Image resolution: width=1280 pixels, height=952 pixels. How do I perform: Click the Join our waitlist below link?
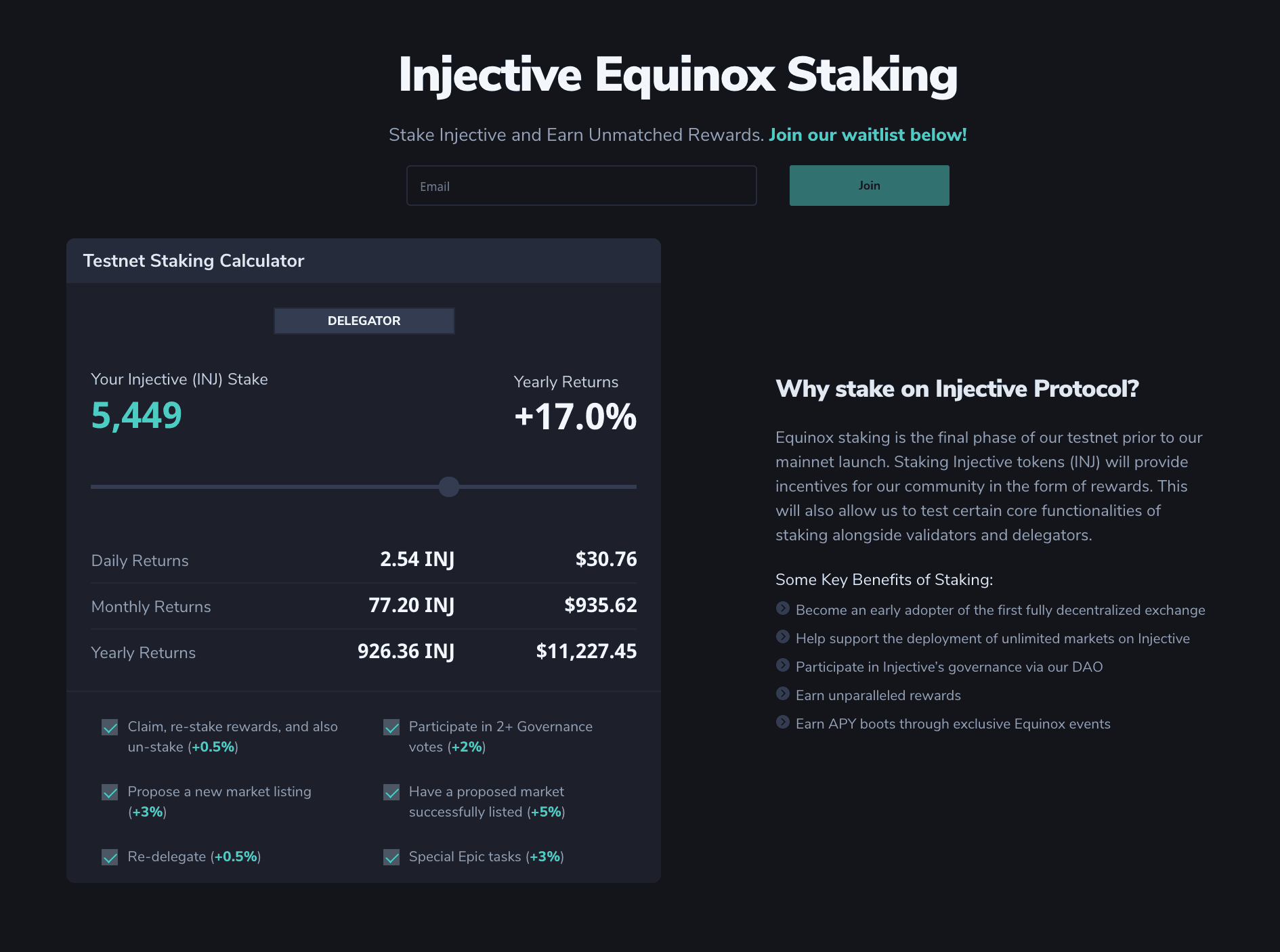pyautogui.click(x=868, y=135)
